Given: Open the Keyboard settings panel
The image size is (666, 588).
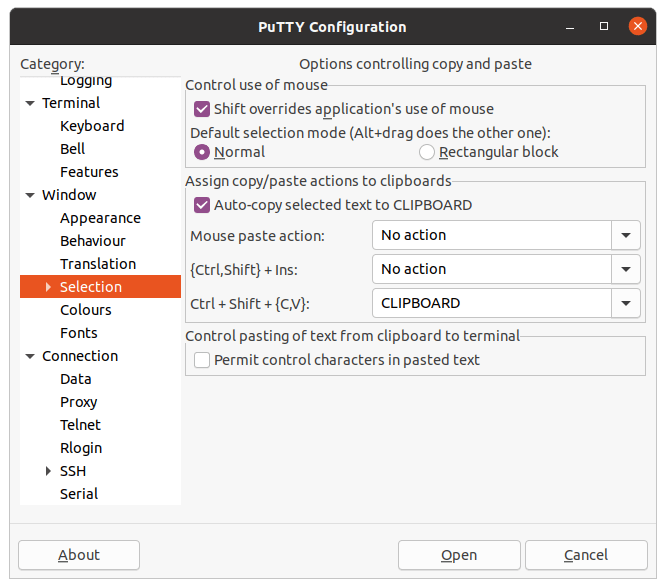Looking at the screenshot, I should click(x=92, y=126).
